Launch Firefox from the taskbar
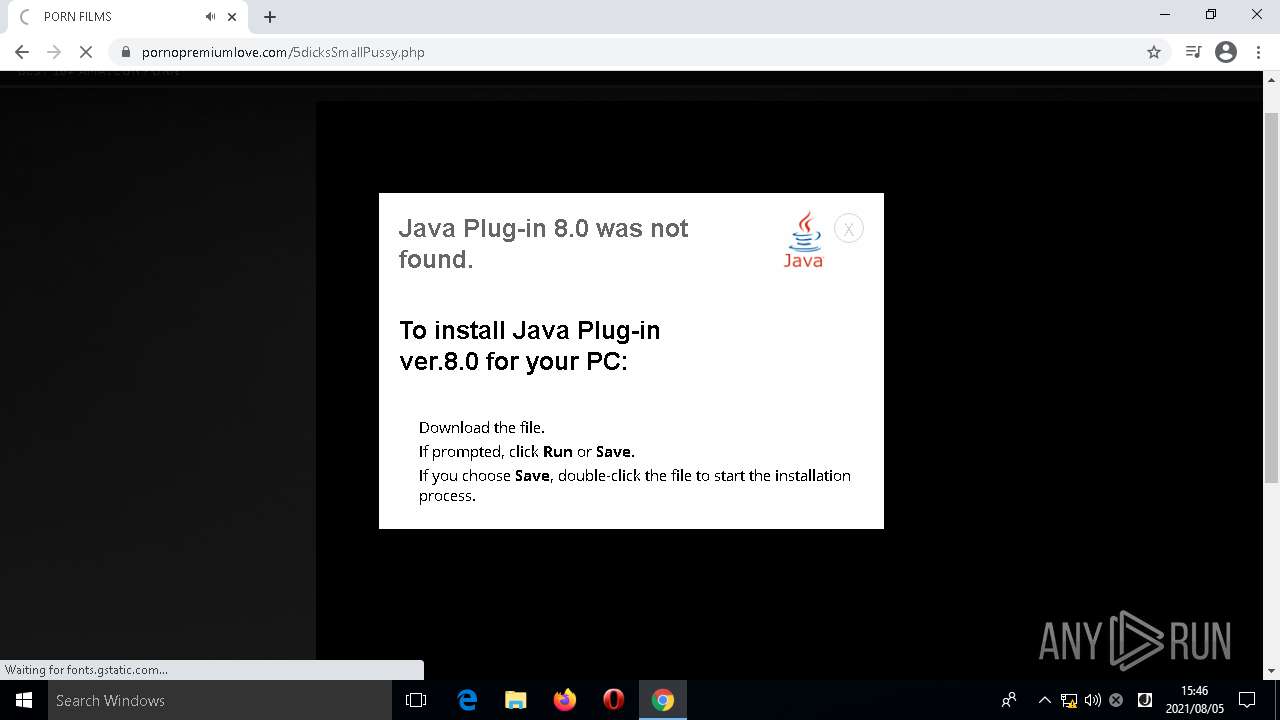The width and height of the screenshot is (1280, 720). 565,700
